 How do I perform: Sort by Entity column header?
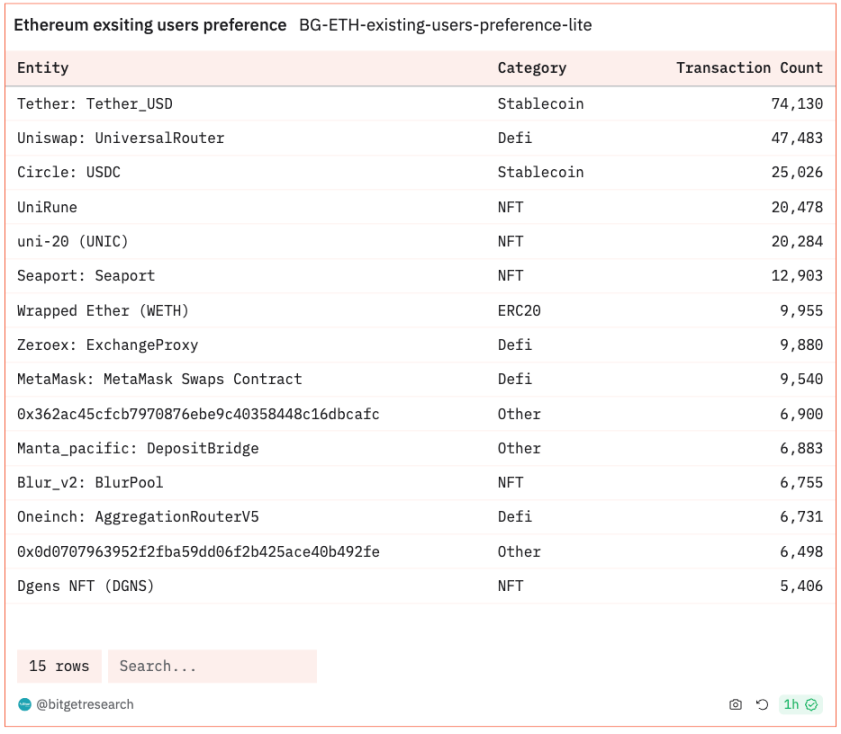[43, 68]
